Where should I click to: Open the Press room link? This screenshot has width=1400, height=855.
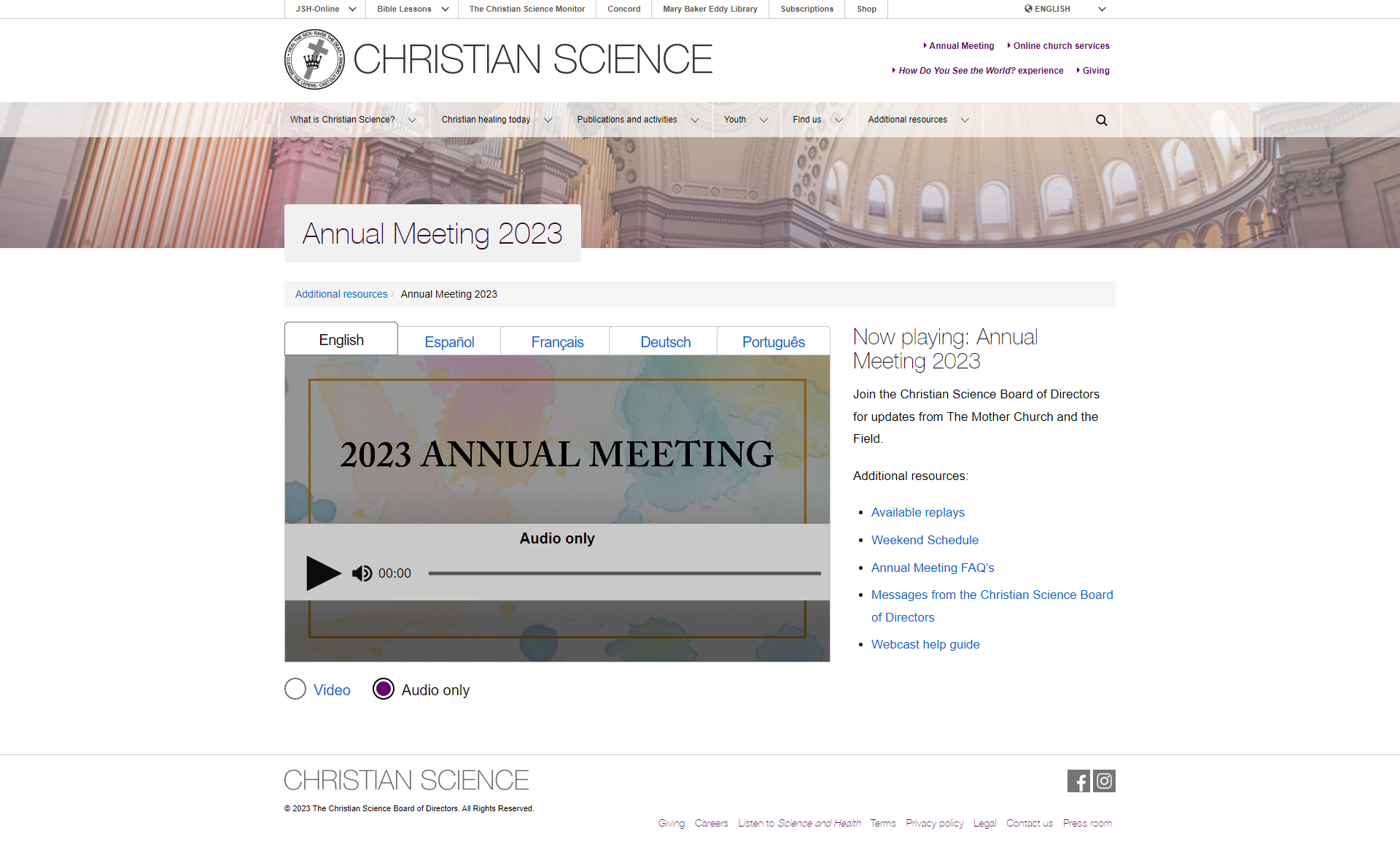coord(1087,823)
